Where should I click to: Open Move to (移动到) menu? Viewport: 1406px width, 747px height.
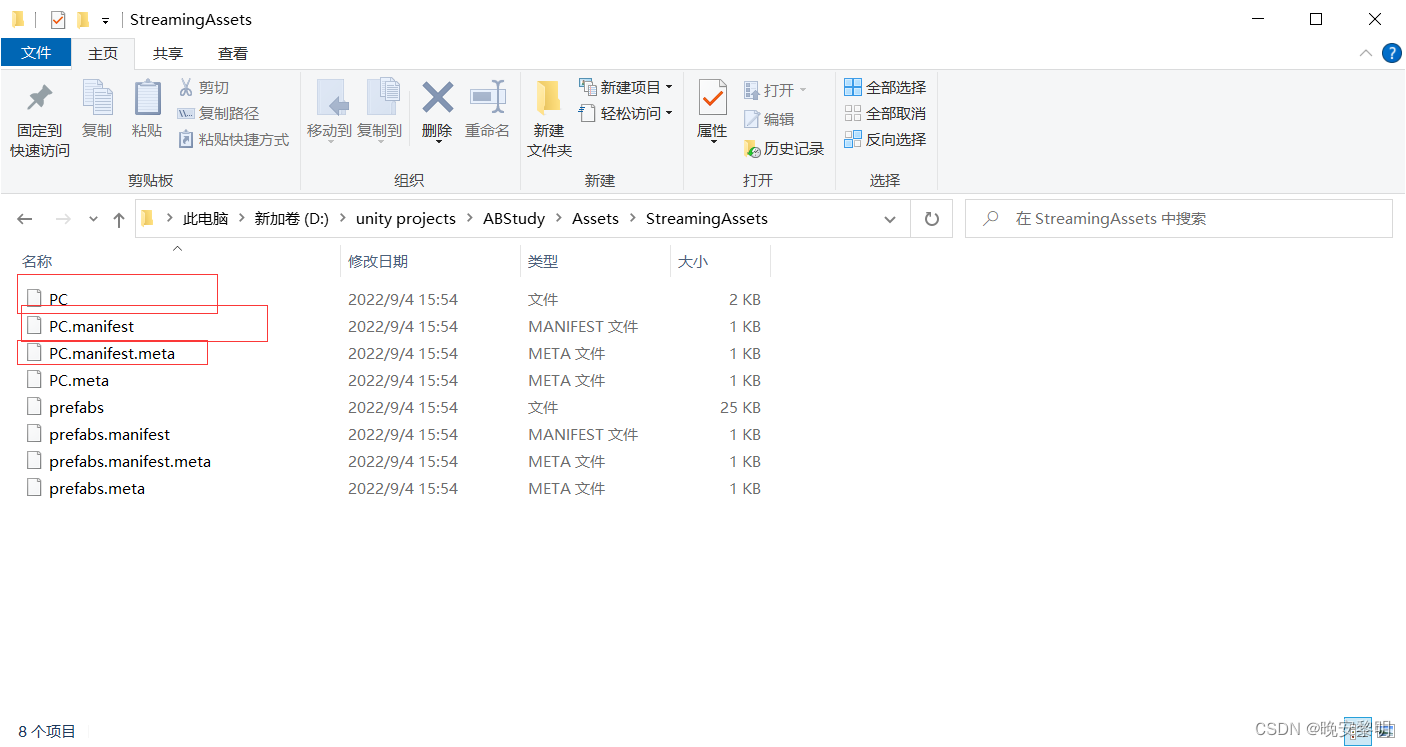point(329,111)
